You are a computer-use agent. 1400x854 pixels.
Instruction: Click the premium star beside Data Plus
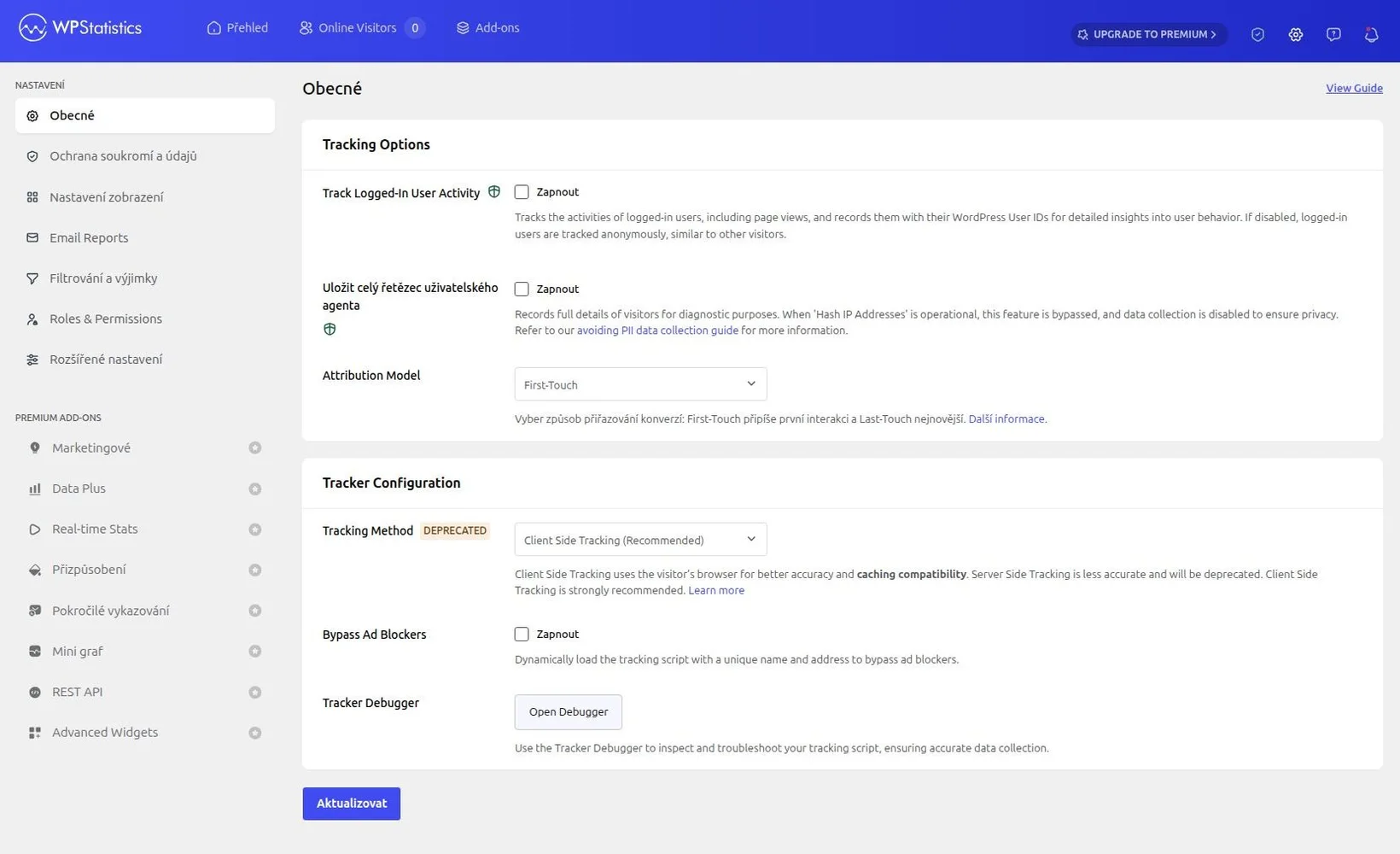coord(254,488)
